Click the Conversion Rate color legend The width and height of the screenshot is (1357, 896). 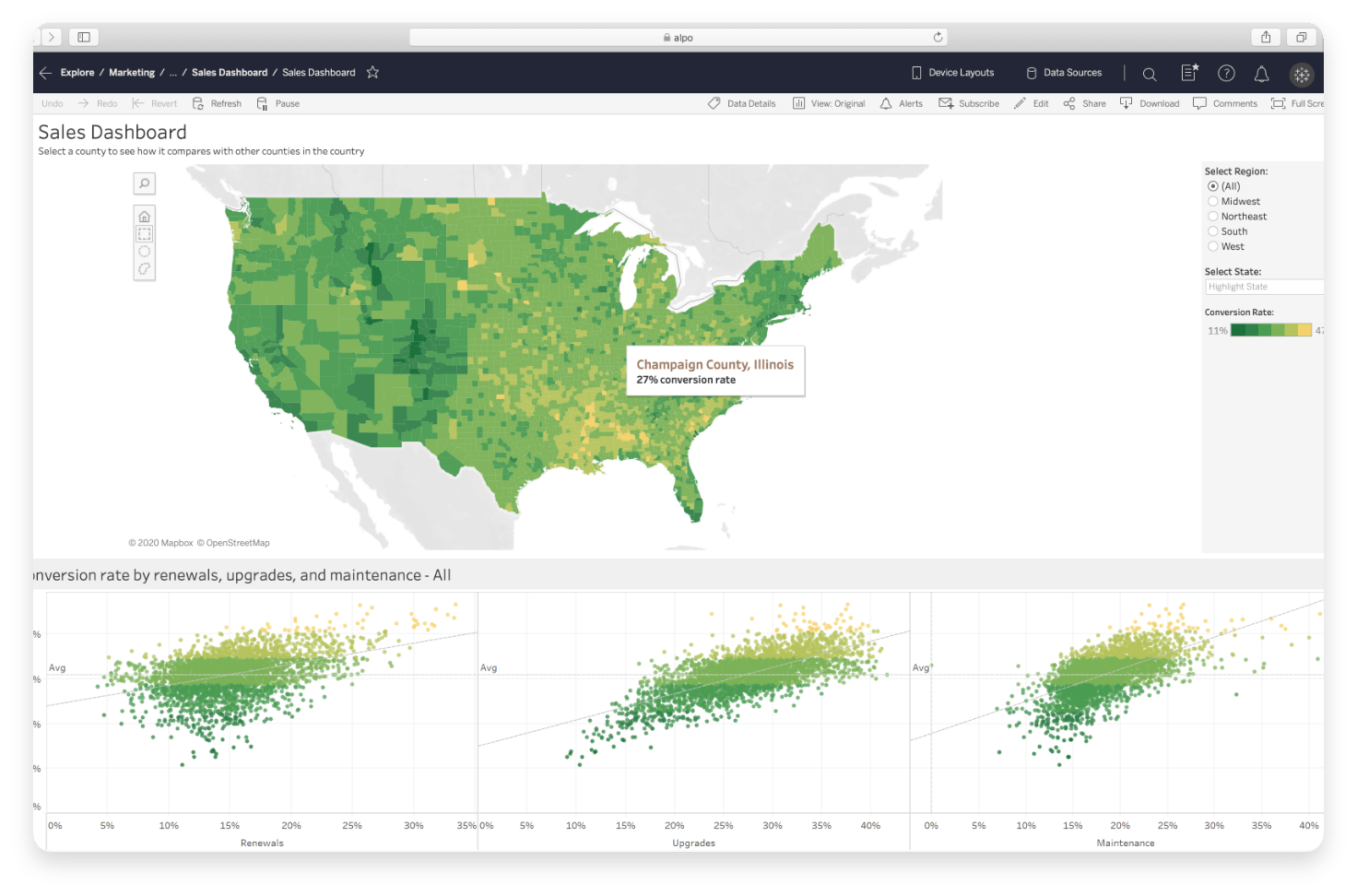pyautogui.click(x=1270, y=330)
